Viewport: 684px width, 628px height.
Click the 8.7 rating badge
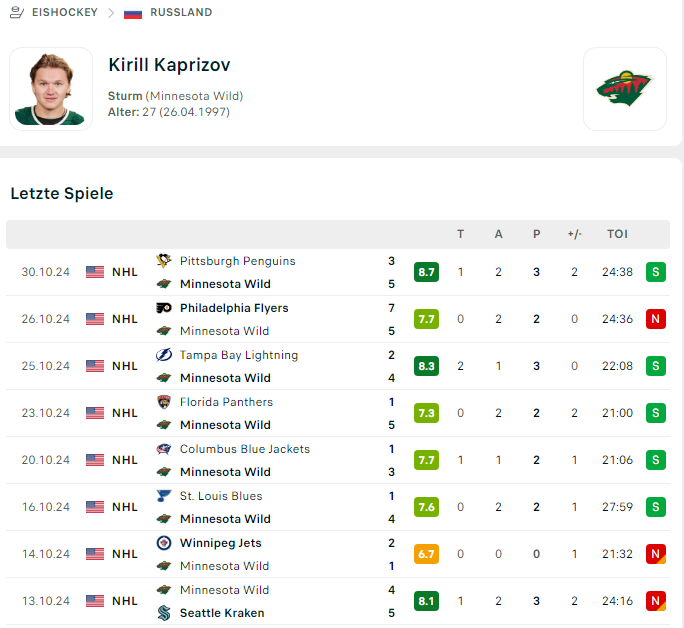click(426, 272)
